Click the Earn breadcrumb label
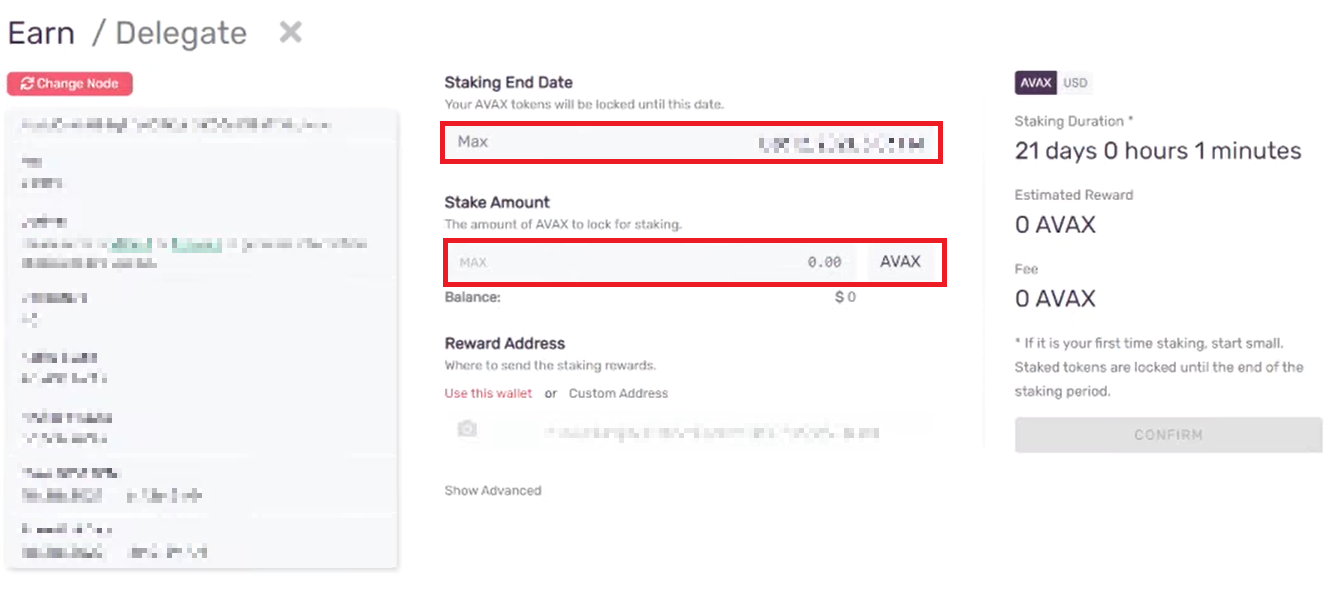Viewport: 1340px width, 589px height. pos(42,32)
